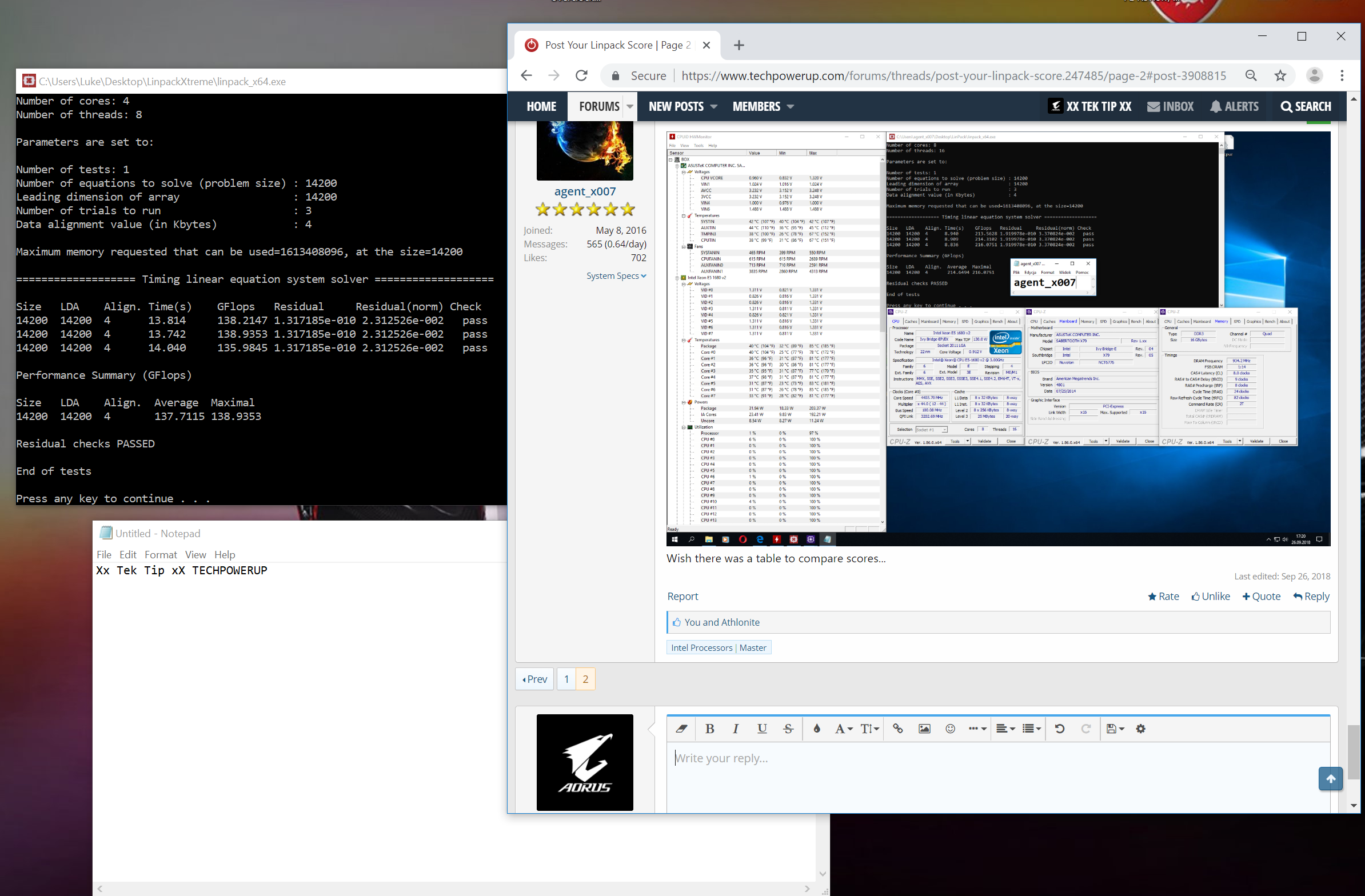Open the save draft dropdown

point(1115,729)
